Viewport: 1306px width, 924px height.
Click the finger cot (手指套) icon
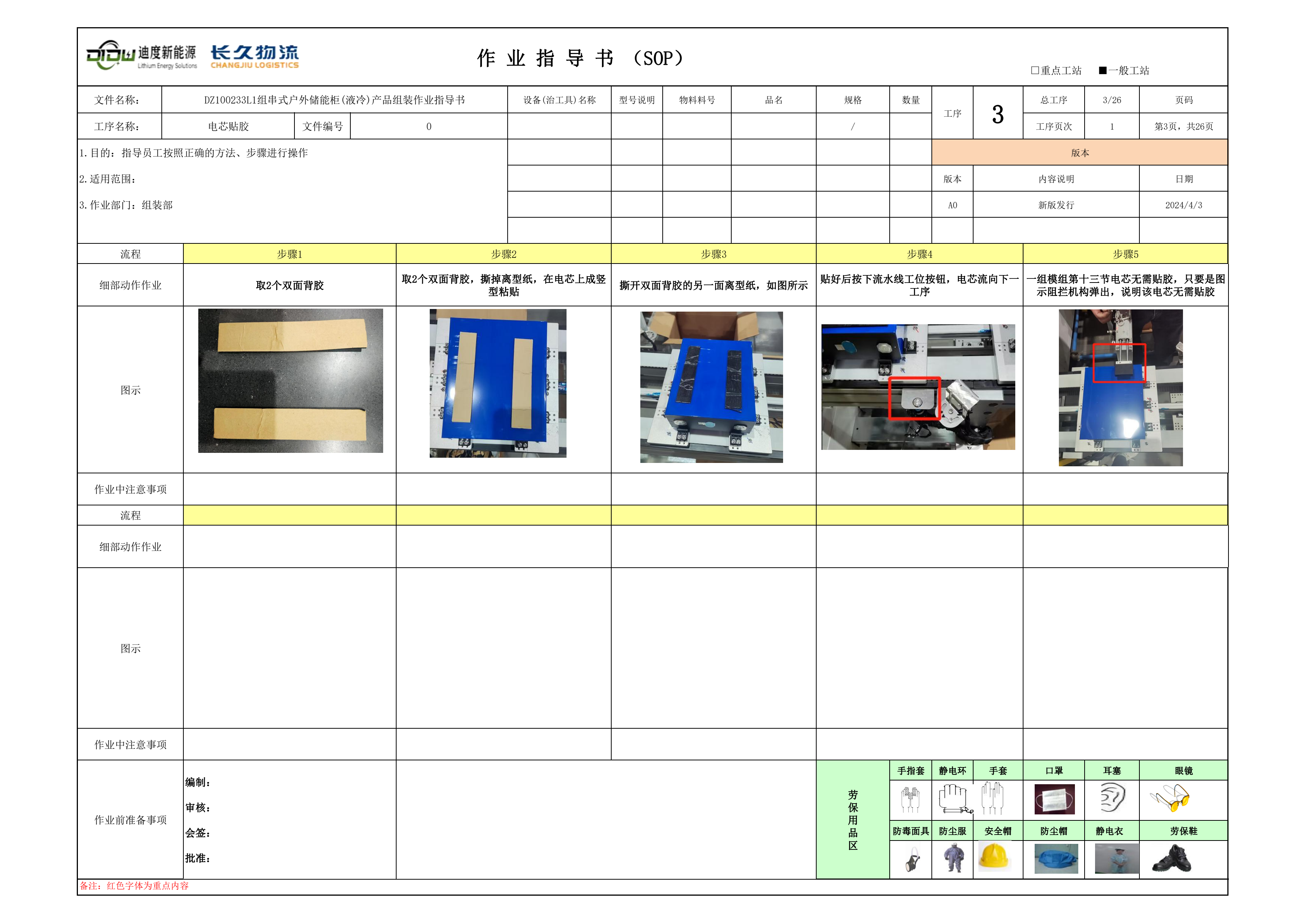click(910, 800)
